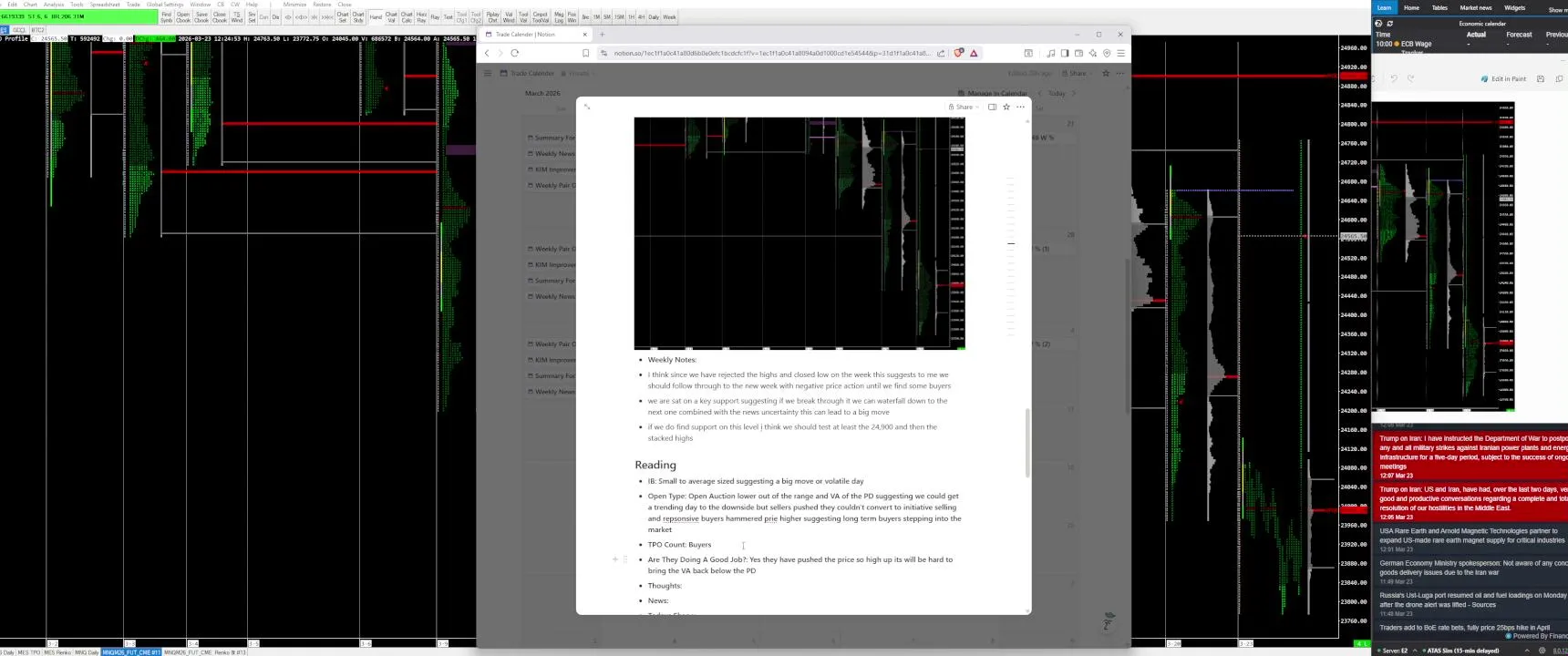The width and height of the screenshot is (1568, 656).
Task: Open a new browser tab with plus
Action: (x=602, y=34)
